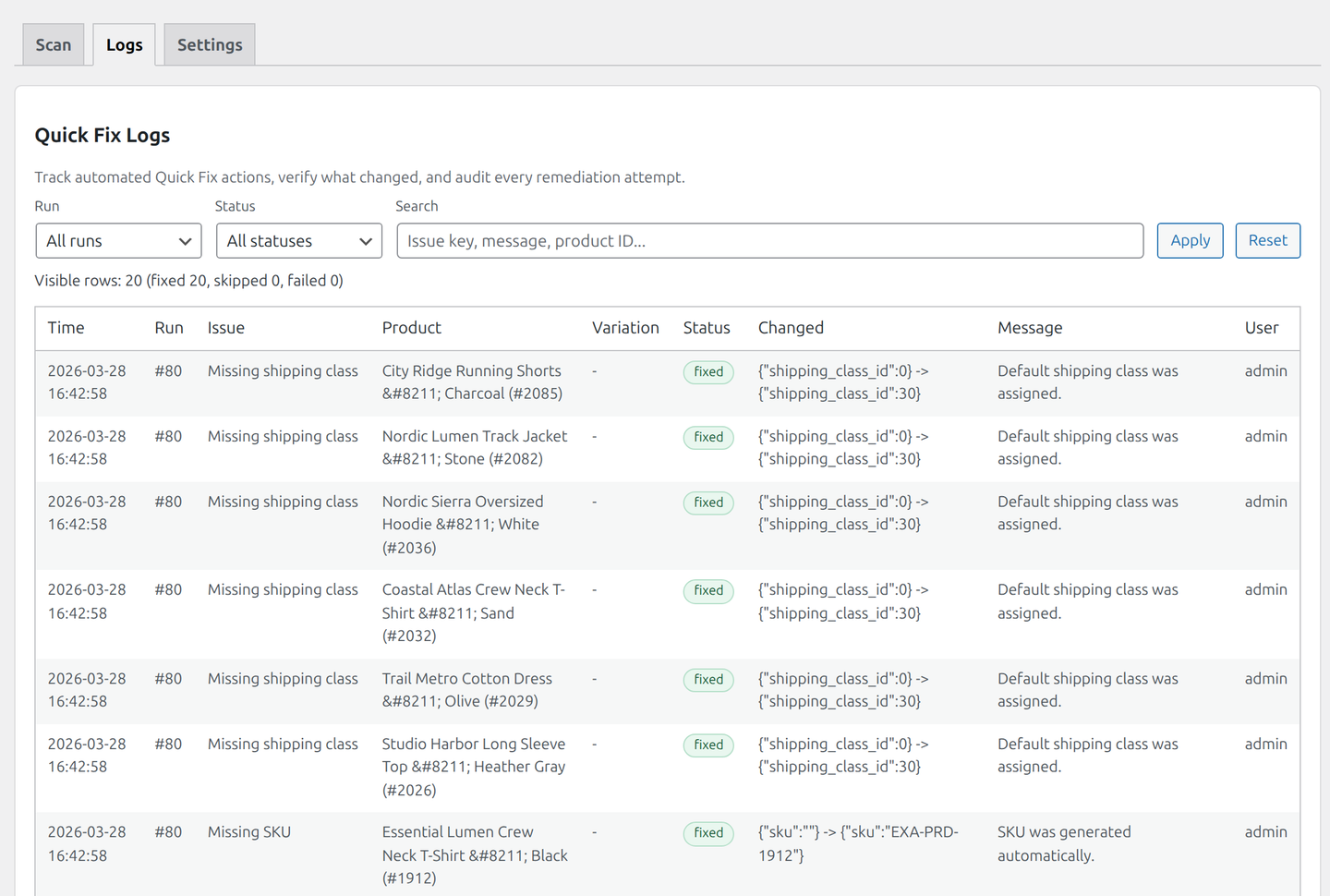Select Trail Metro Cotton Dress product cell
This screenshot has height=896, width=1330.
click(467, 690)
